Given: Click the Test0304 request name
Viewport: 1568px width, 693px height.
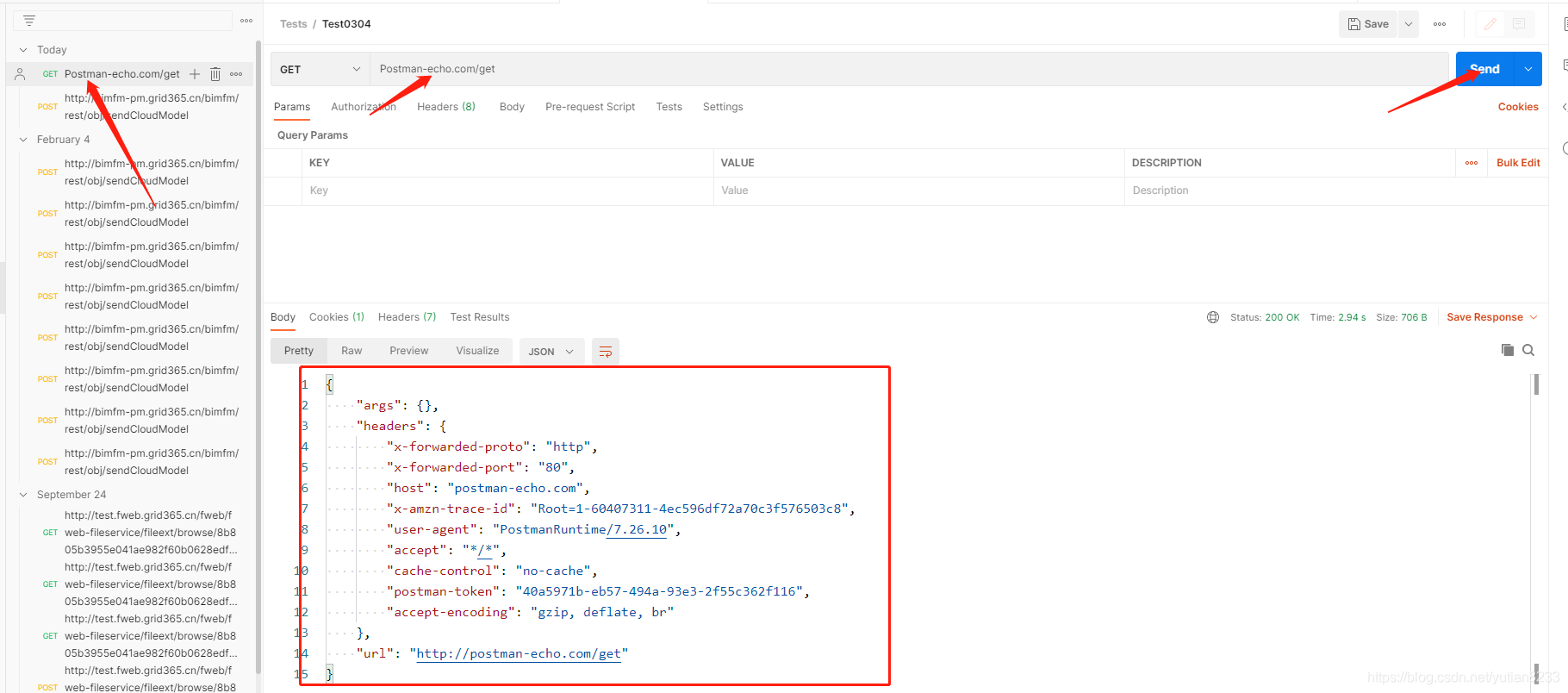Looking at the screenshot, I should pyautogui.click(x=346, y=24).
